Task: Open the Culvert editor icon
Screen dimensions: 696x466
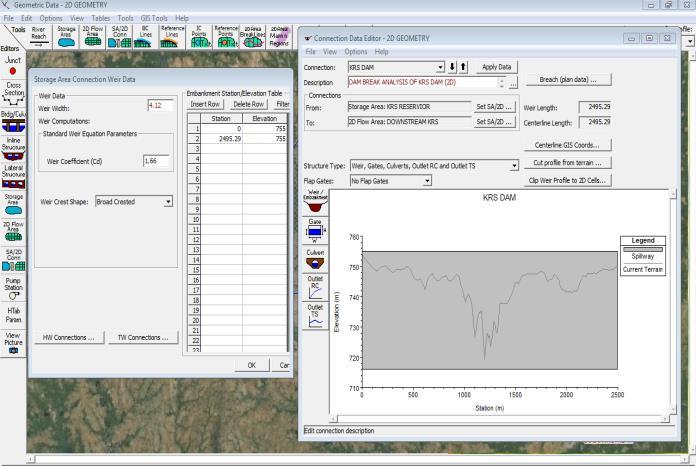Action: 315,260
